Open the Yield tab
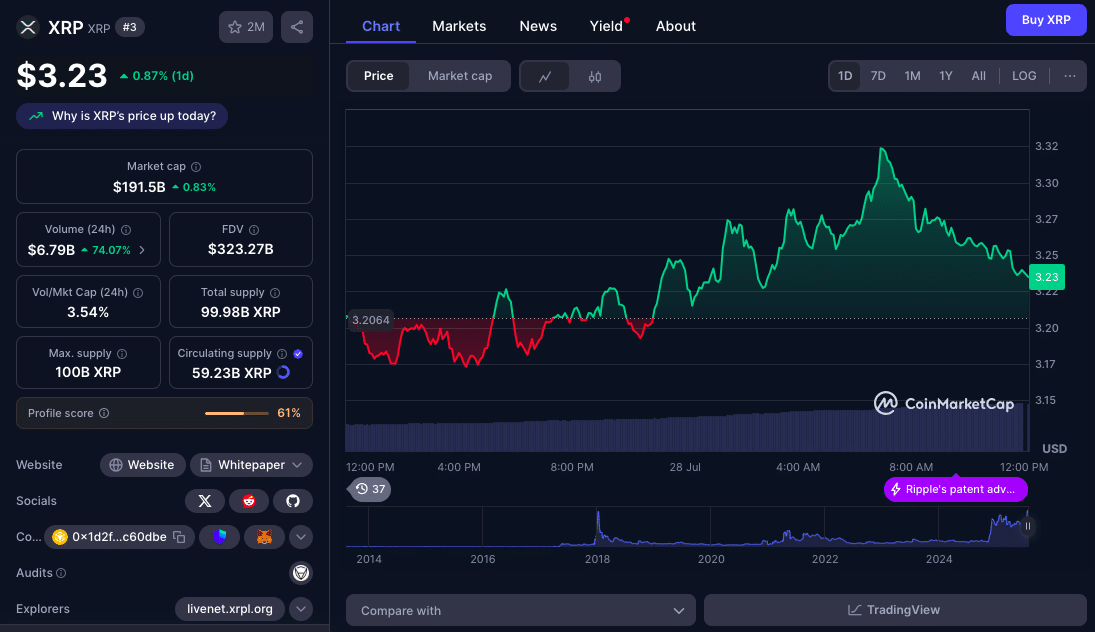Viewport: 1095px width, 632px height. tap(606, 27)
